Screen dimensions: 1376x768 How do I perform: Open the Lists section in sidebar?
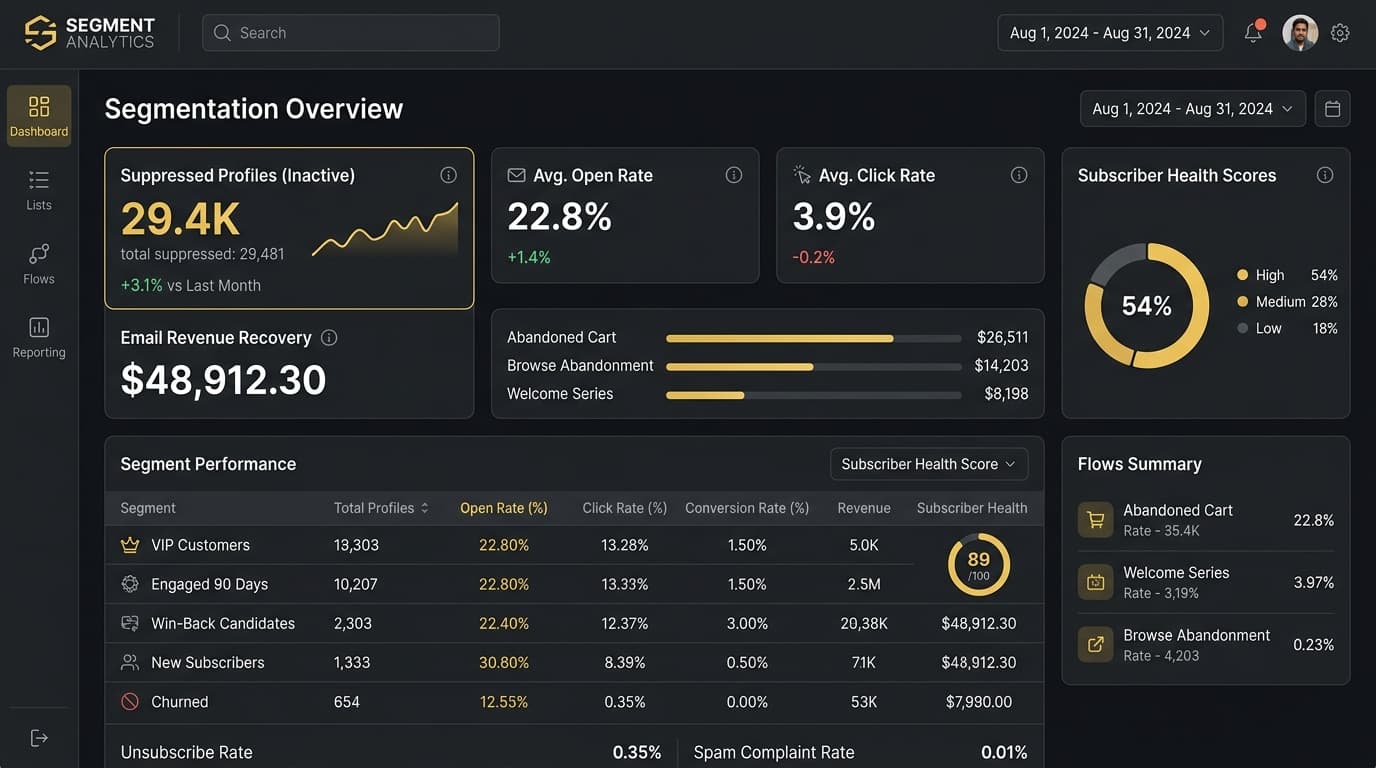39,190
